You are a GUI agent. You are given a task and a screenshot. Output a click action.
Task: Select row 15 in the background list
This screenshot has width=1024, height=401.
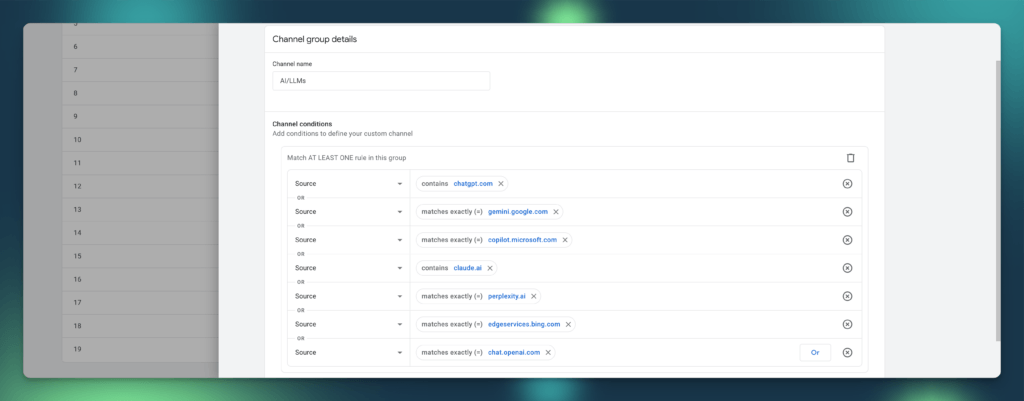(x=140, y=256)
